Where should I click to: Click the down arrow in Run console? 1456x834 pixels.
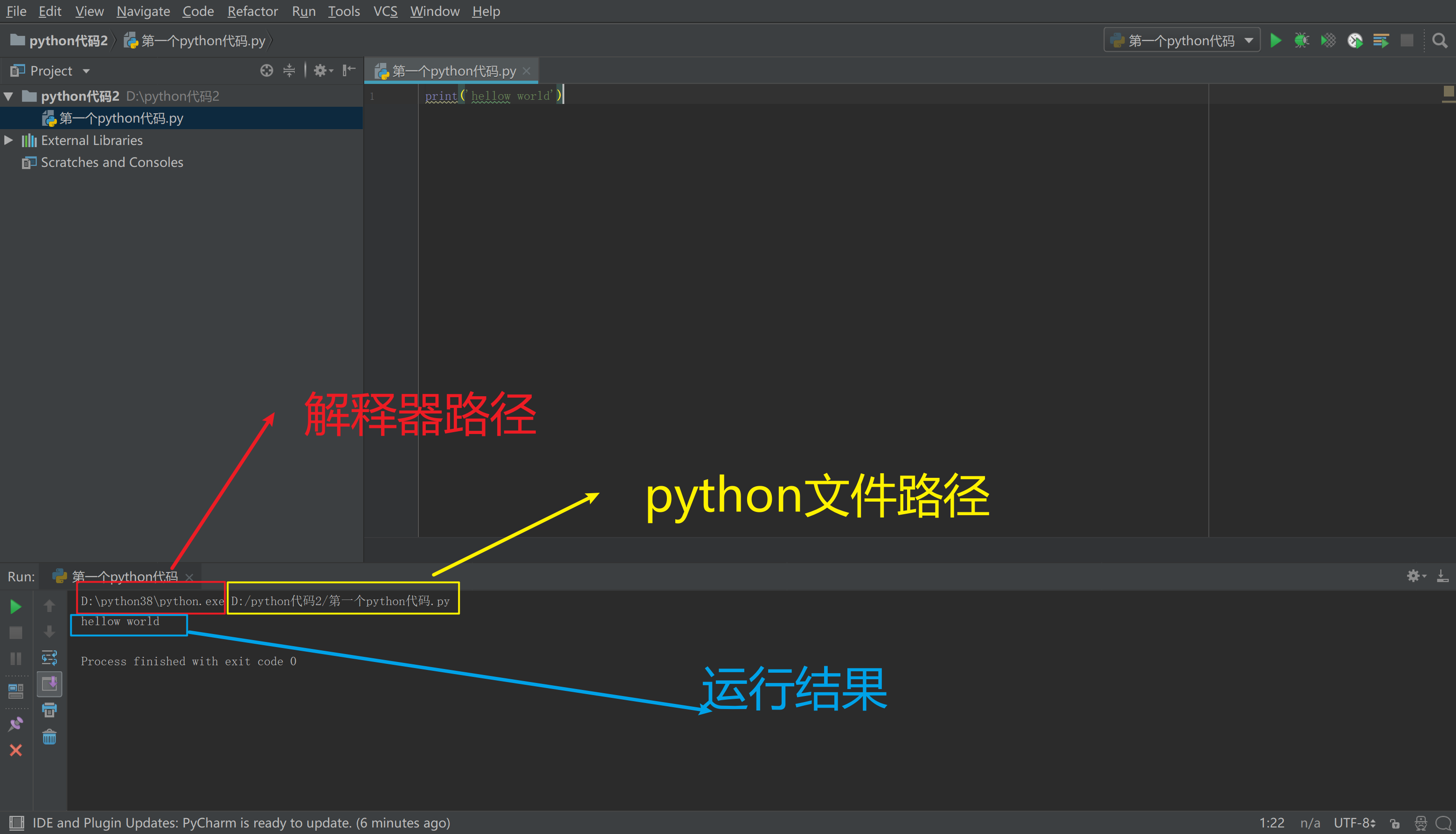pyautogui.click(x=49, y=631)
